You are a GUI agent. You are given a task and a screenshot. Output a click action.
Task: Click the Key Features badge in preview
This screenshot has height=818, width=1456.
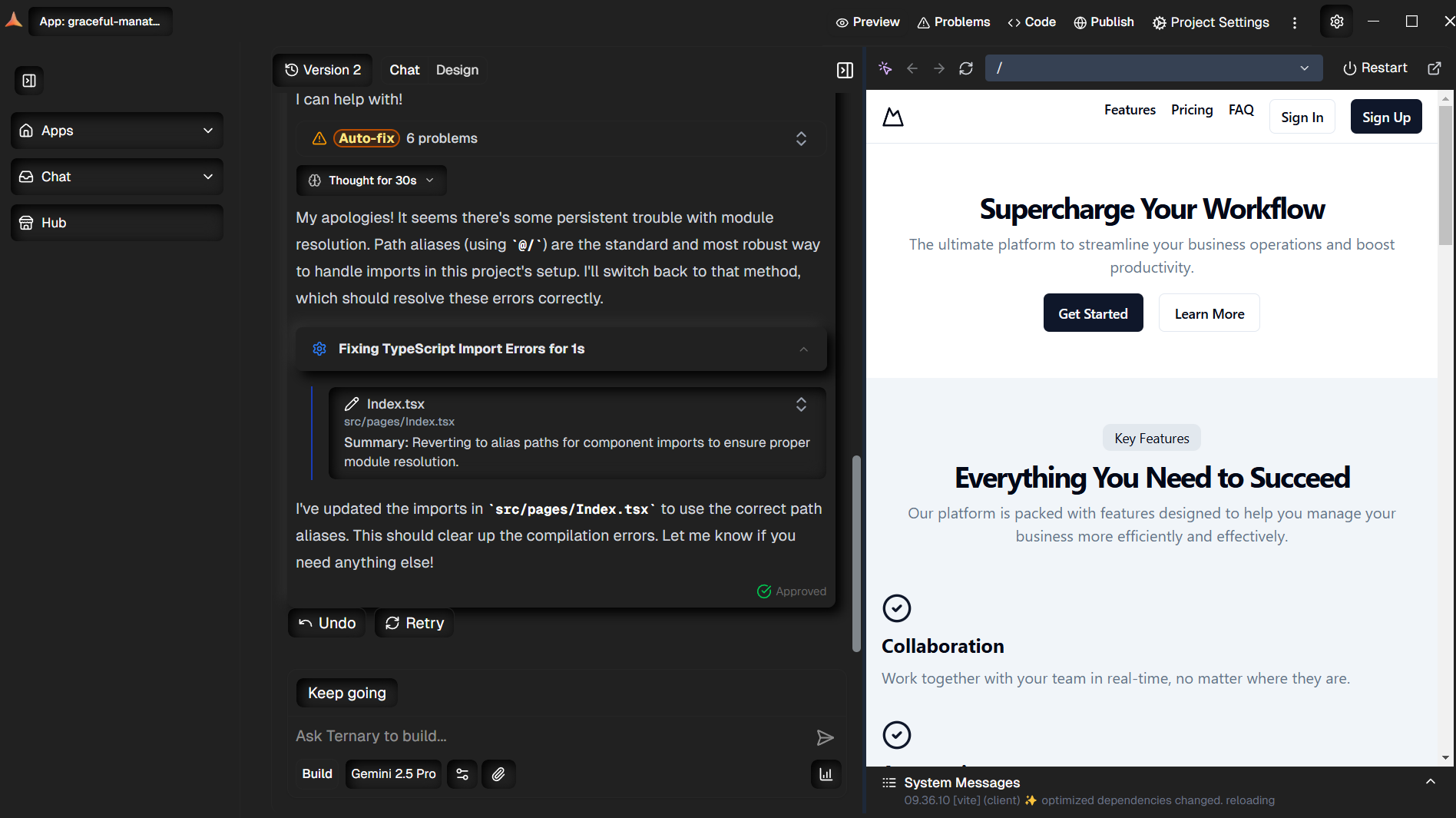click(1152, 439)
